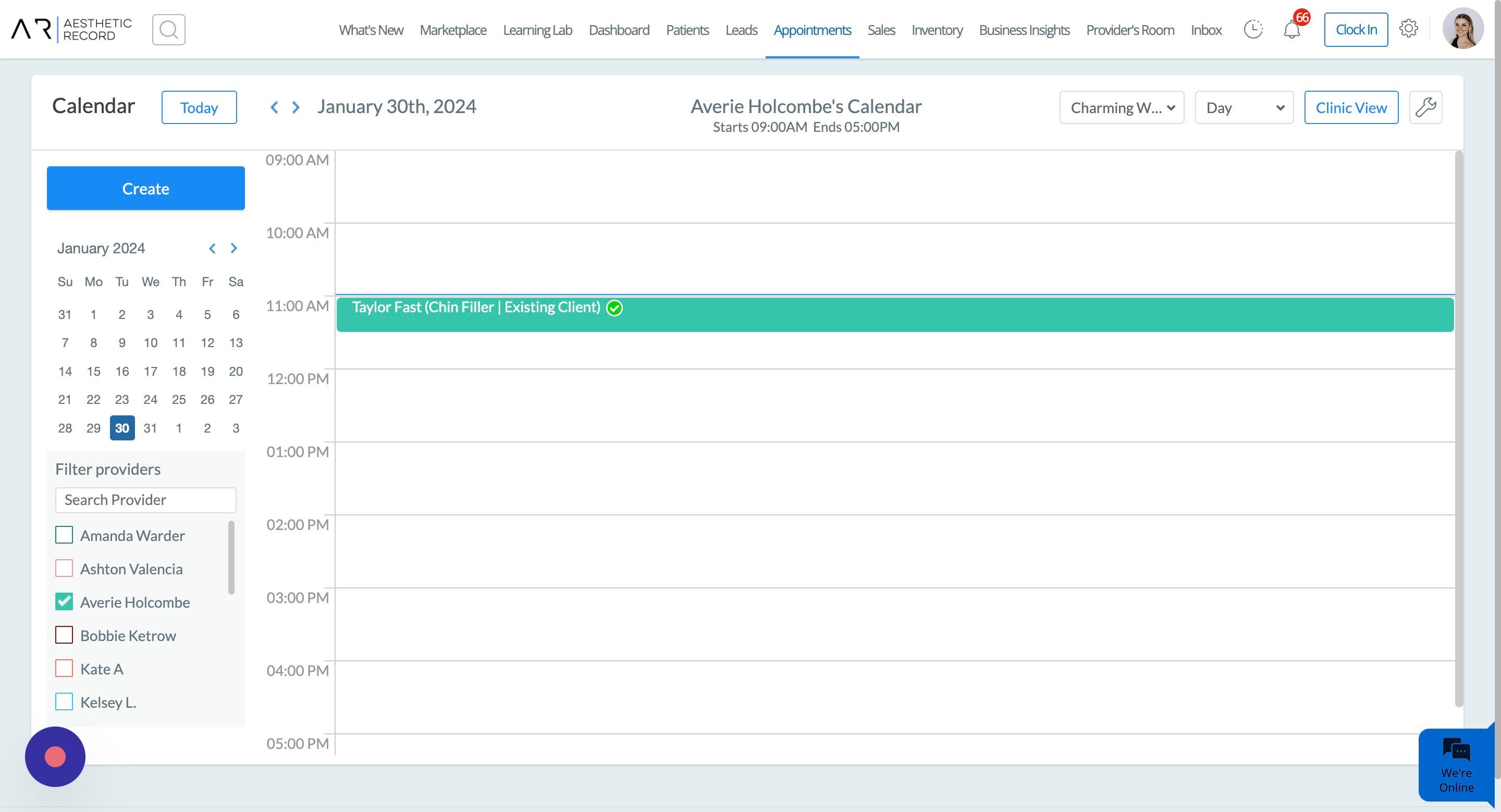
Task: Open the Day view dropdown
Action: click(x=1244, y=107)
